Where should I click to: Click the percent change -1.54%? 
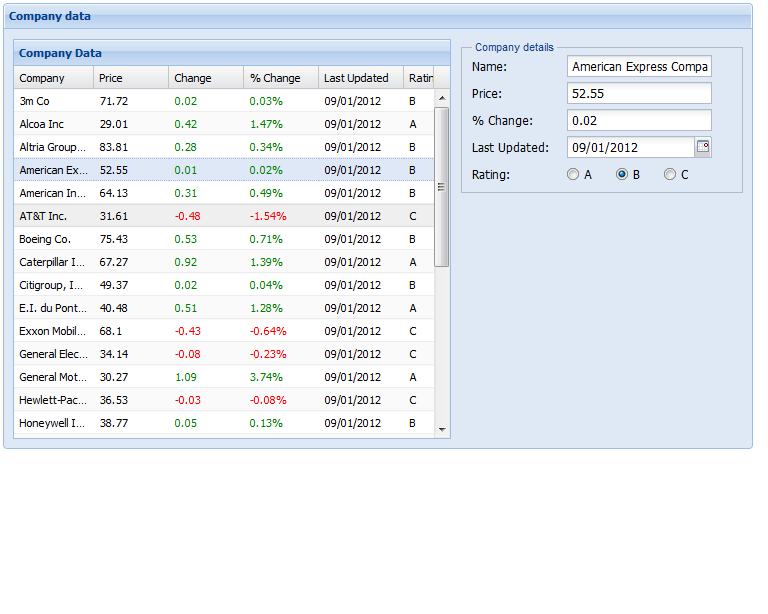268,216
